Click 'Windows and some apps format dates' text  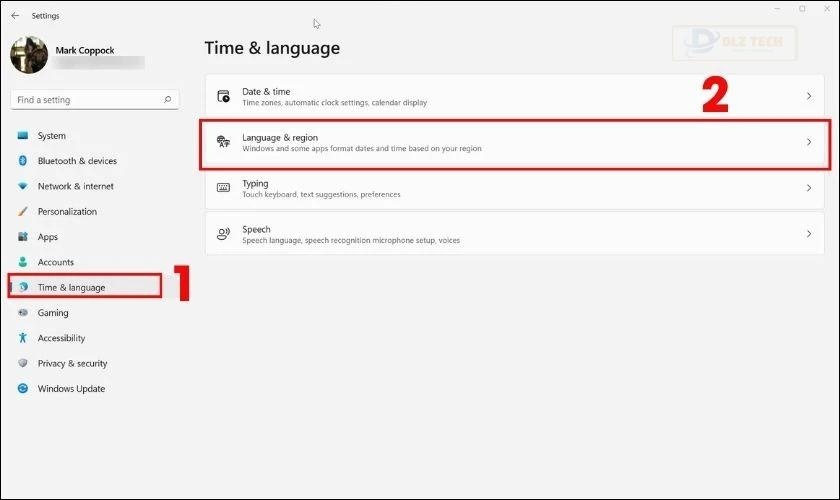click(x=362, y=148)
